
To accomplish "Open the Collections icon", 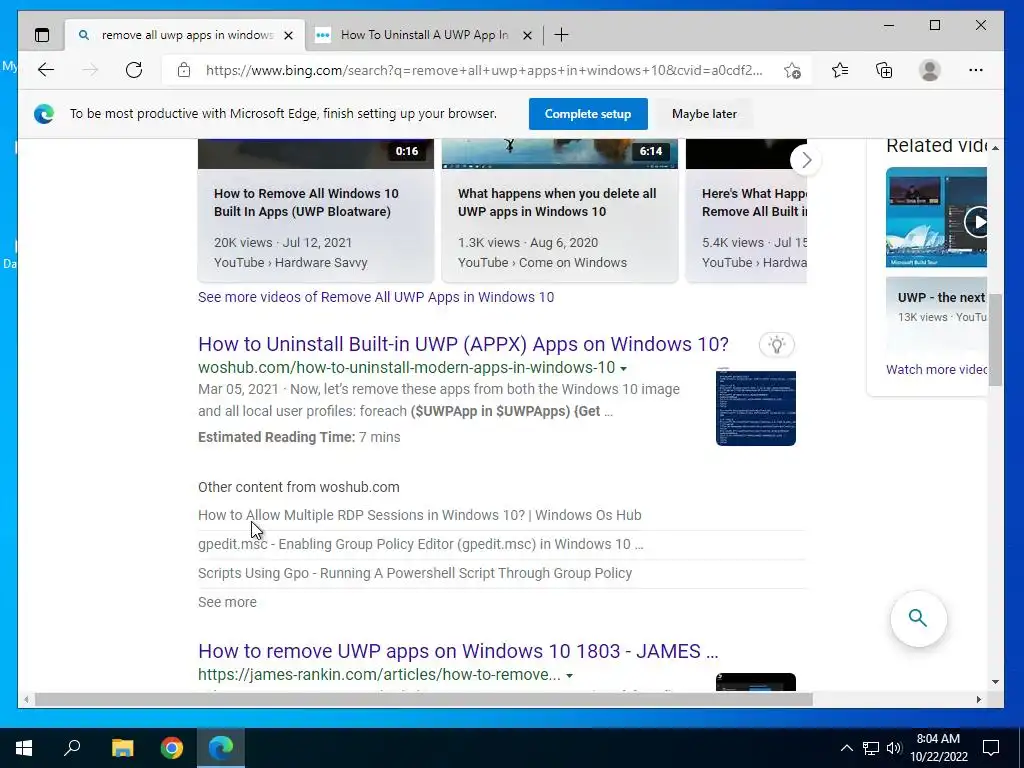I will pyautogui.click(x=884, y=70).
